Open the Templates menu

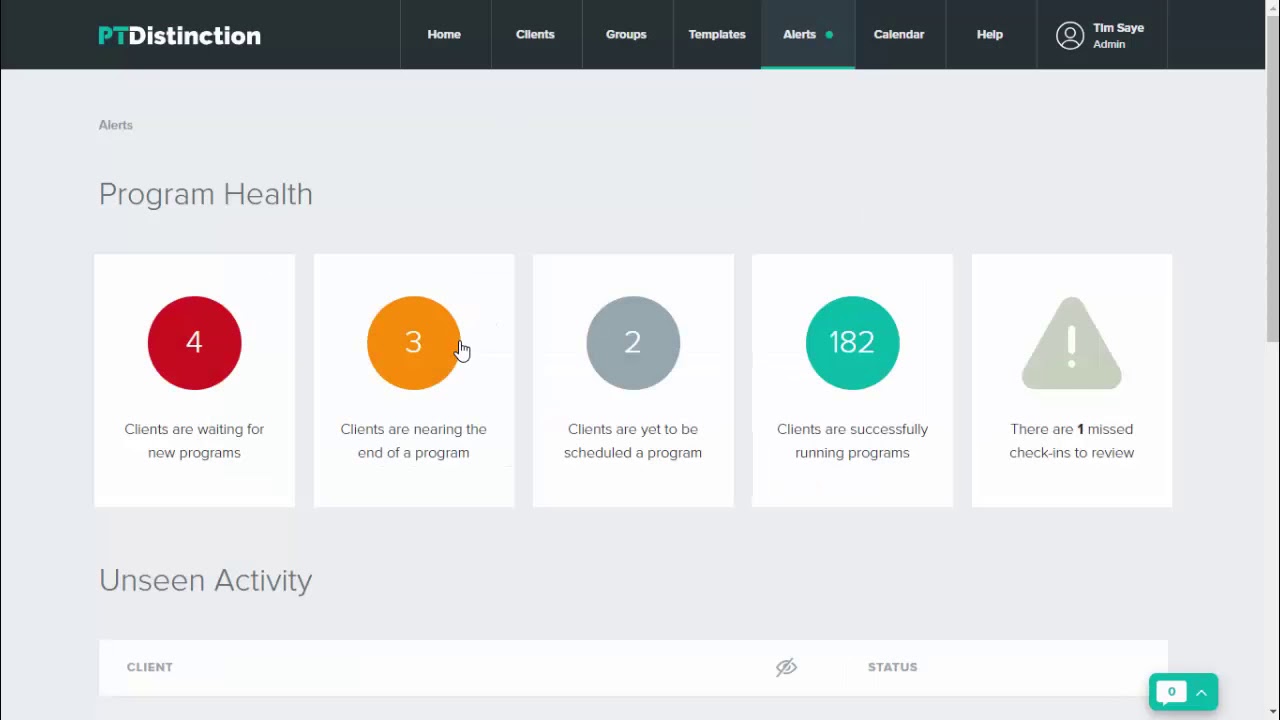(x=717, y=34)
